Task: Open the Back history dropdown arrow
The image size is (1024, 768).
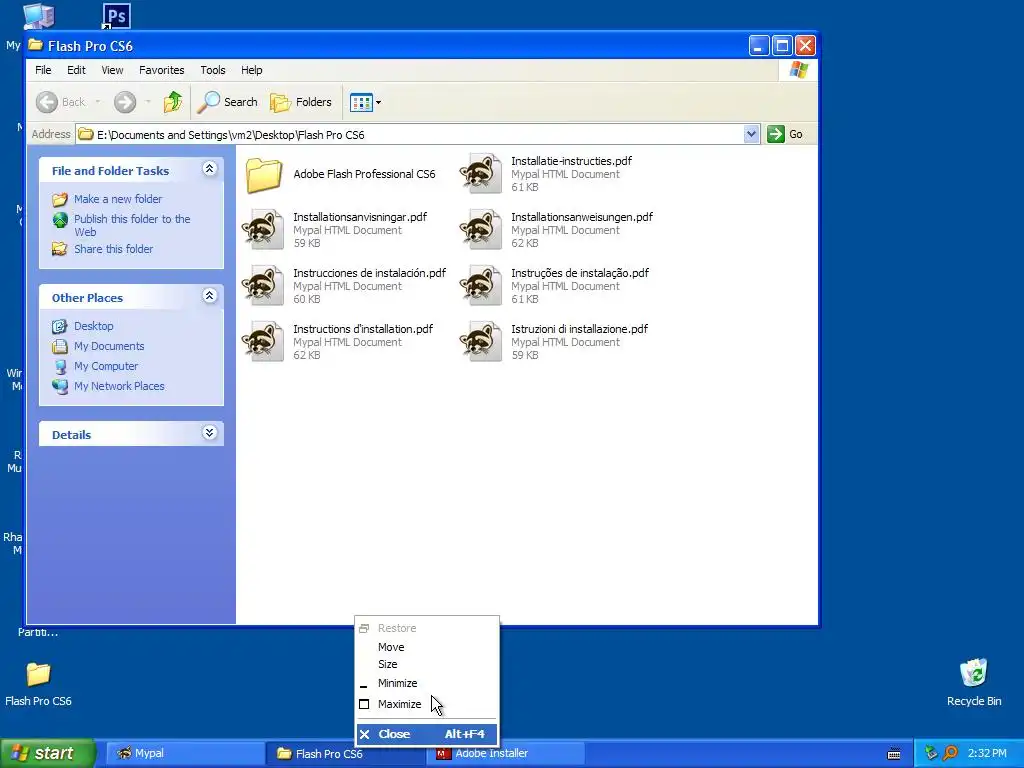Action: click(x=98, y=102)
